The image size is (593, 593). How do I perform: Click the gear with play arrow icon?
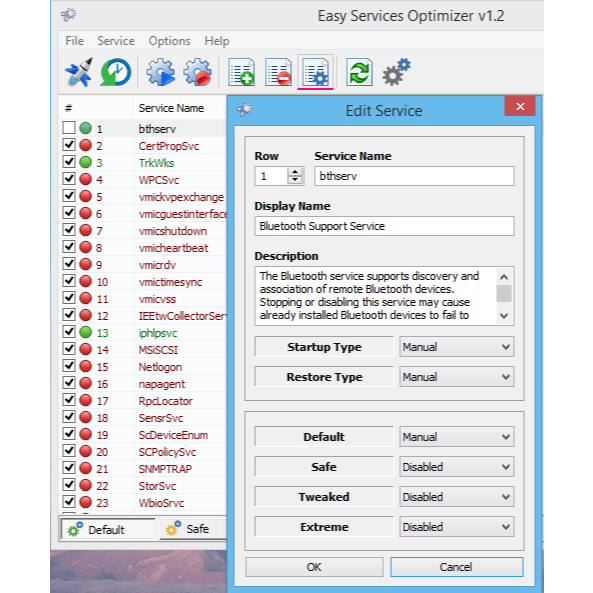coord(161,72)
